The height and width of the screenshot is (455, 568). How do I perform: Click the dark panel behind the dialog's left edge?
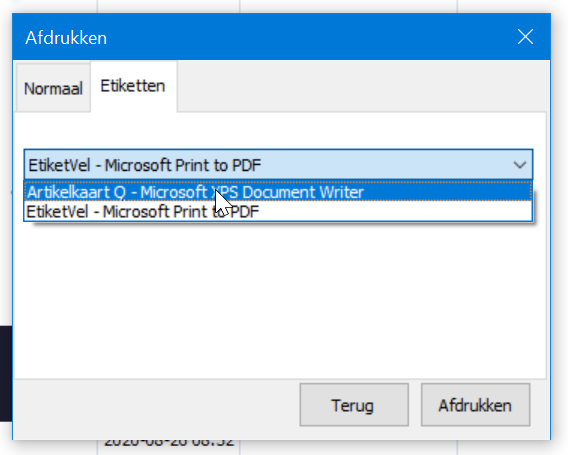[x=6, y=373]
